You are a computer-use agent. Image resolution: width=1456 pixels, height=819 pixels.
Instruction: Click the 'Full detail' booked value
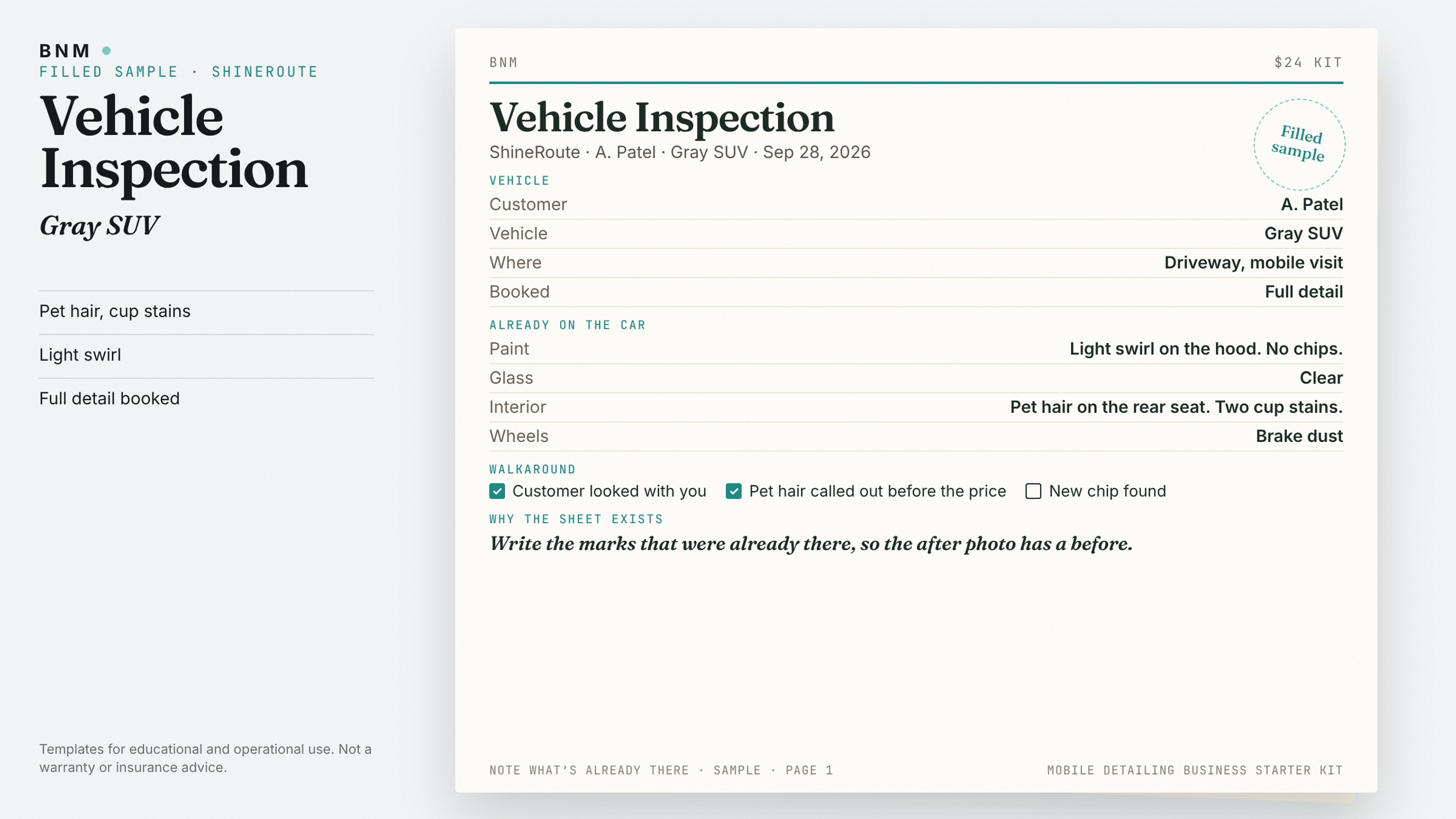(x=1304, y=292)
